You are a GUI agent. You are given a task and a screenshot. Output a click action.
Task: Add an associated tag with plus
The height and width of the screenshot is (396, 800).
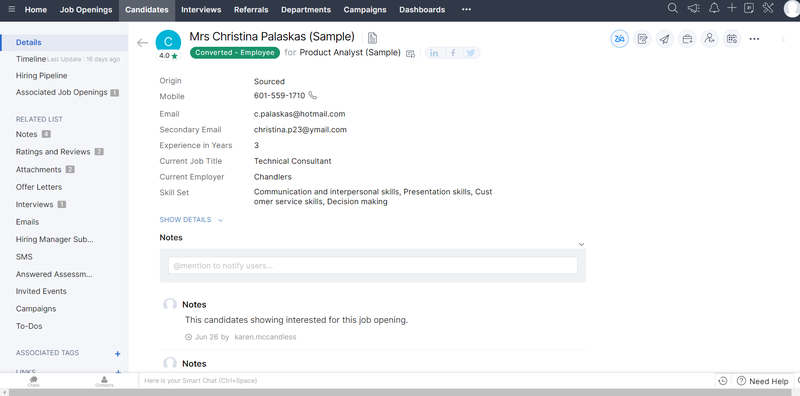click(x=117, y=354)
